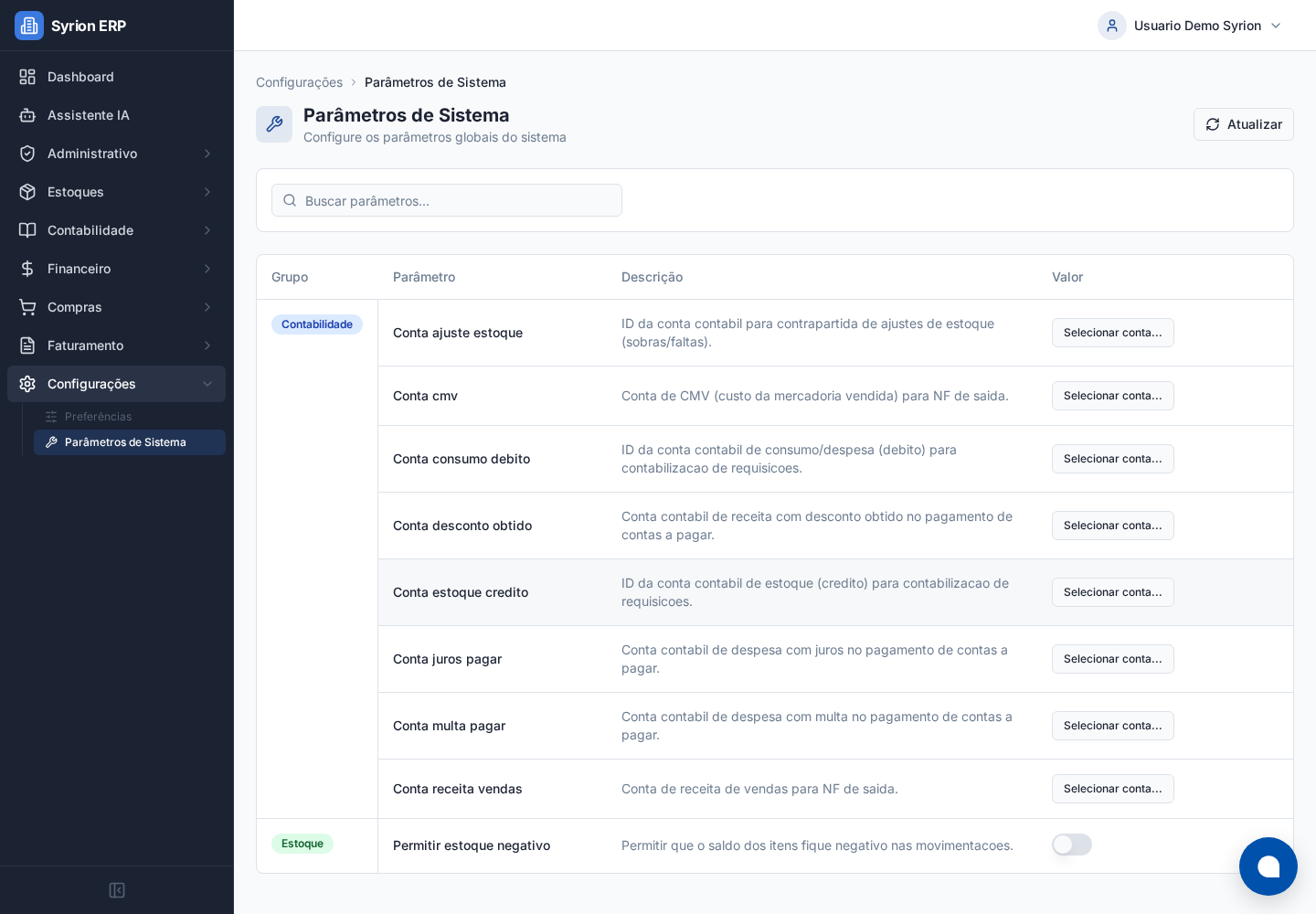Open Selecionar conta for Conta cmv
Image resolution: width=1316 pixels, height=914 pixels.
click(x=1112, y=396)
